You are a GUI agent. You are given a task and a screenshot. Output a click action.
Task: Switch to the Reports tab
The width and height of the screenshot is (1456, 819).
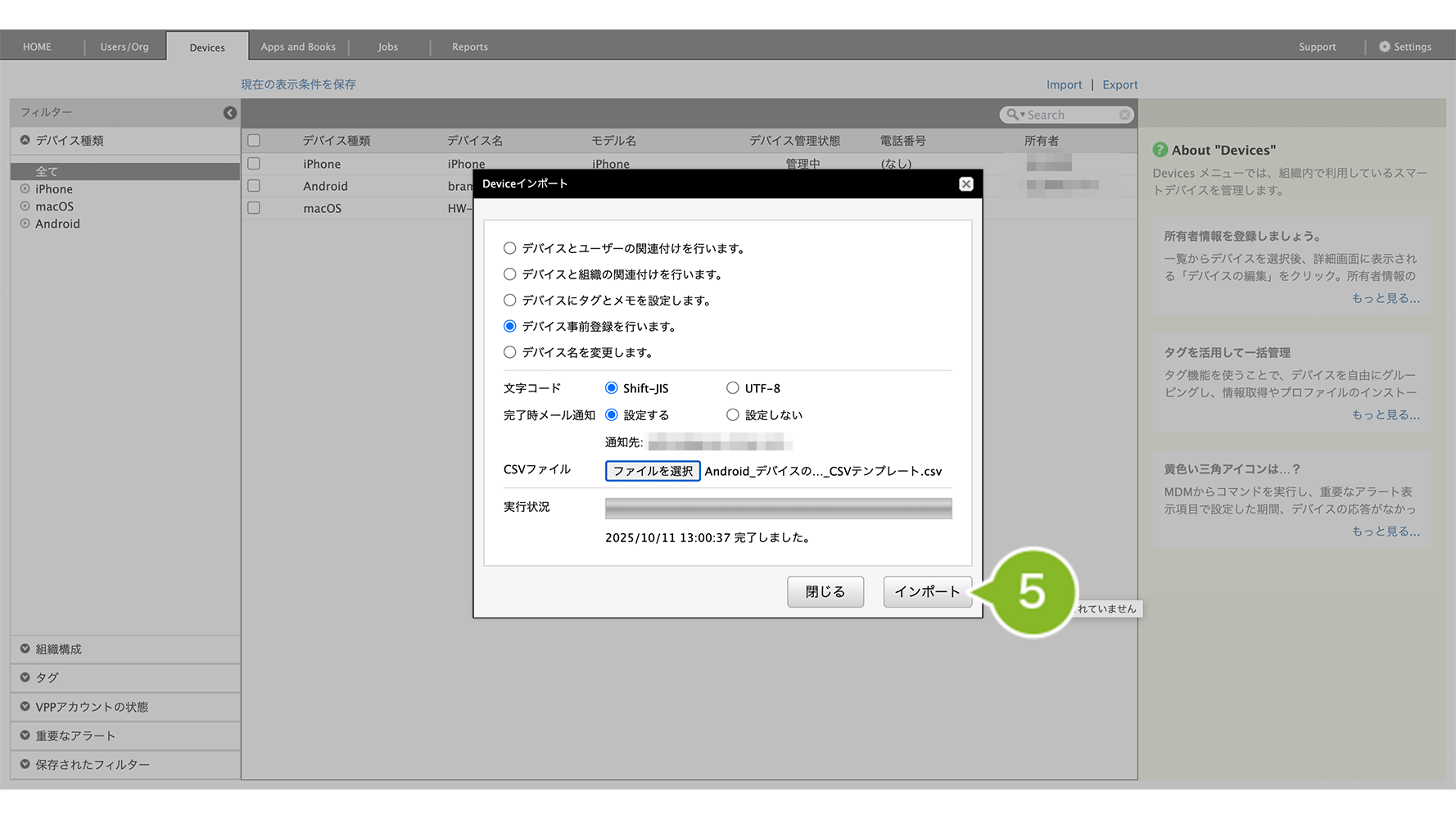pos(469,47)
